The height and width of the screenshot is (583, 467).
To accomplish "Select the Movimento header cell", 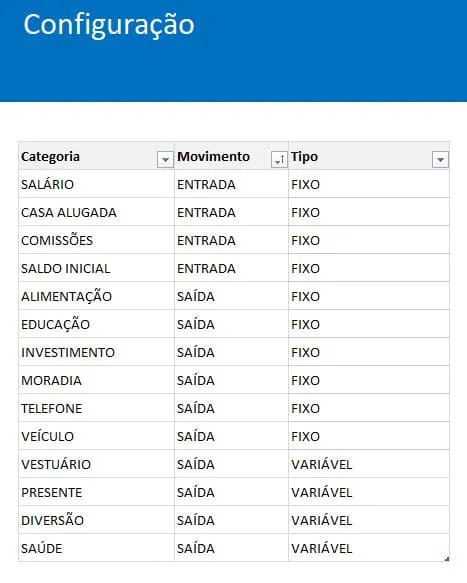I will [x=231, y=156].
